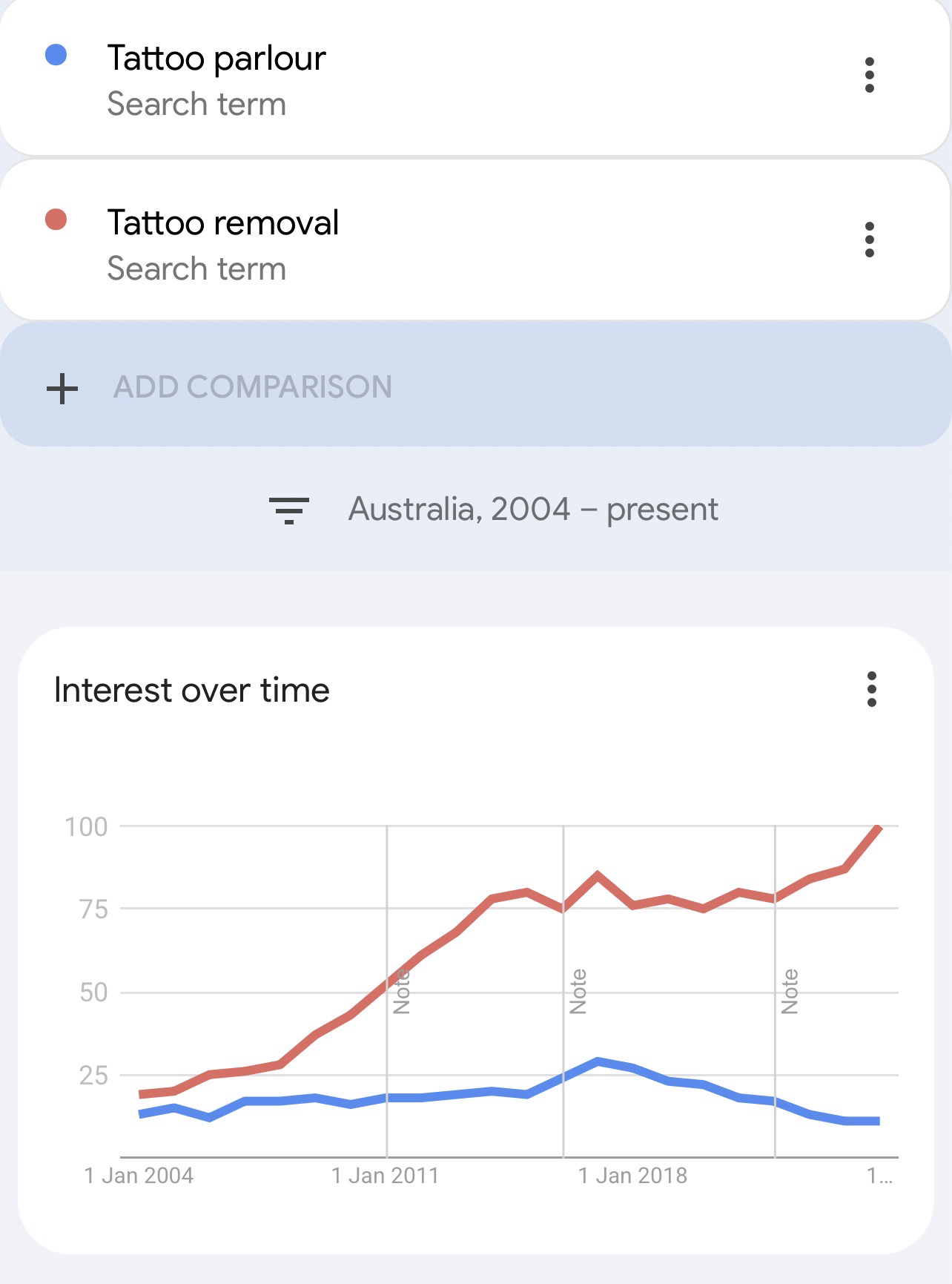Click the middle Note marker on chart
This screenshot has height=1284, width=952.
point(578,991)
